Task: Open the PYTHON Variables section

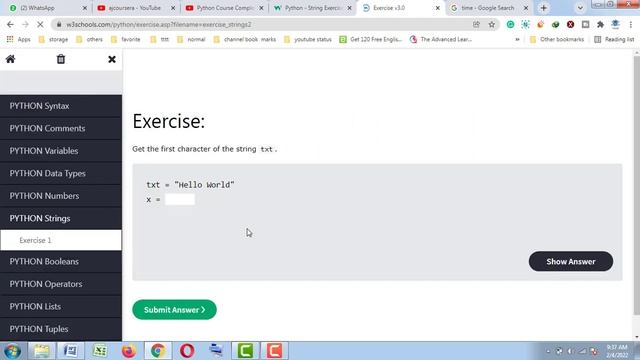Action: coord(61,151)
